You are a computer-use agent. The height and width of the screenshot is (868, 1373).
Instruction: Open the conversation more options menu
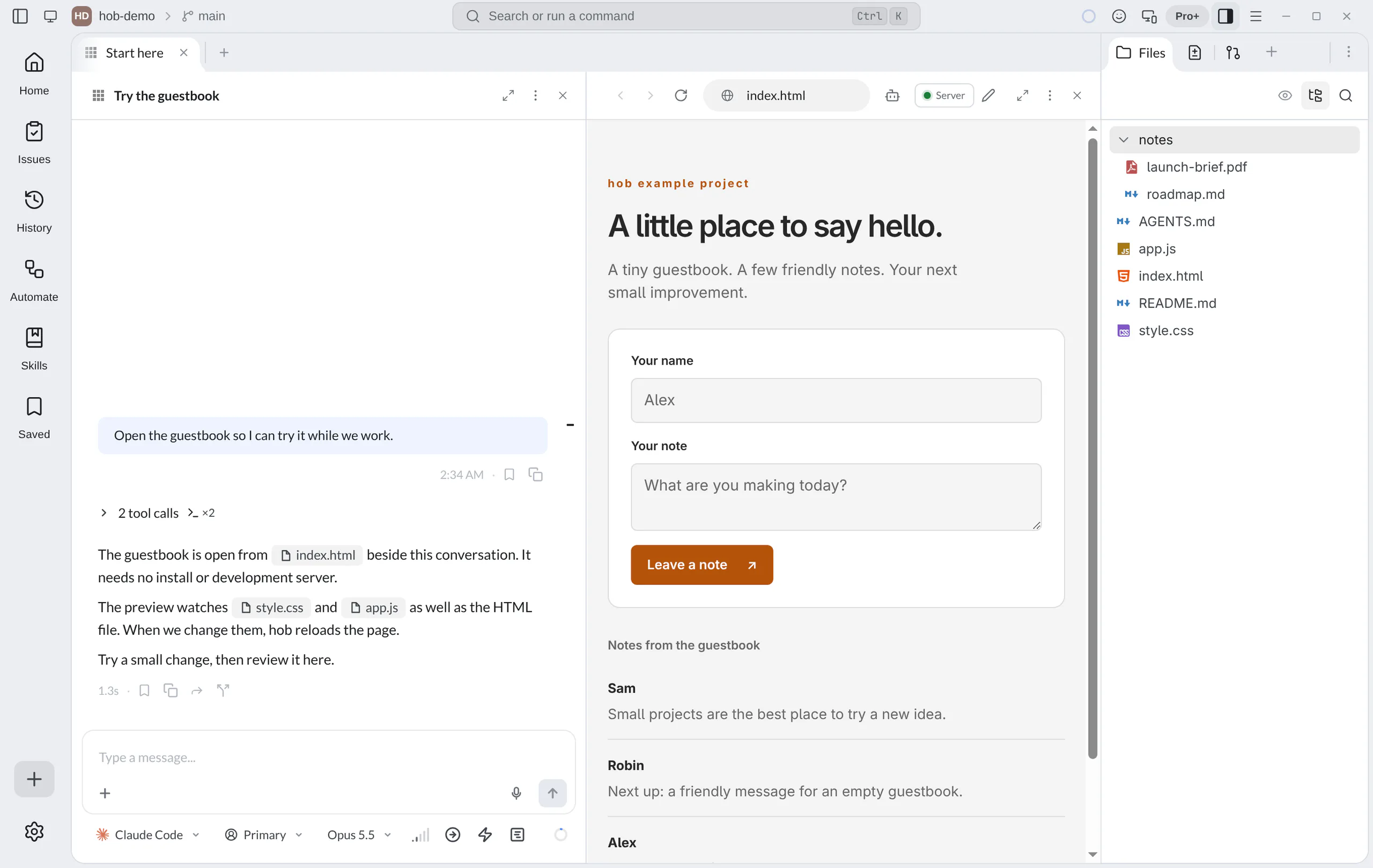(x=535, y=95)
